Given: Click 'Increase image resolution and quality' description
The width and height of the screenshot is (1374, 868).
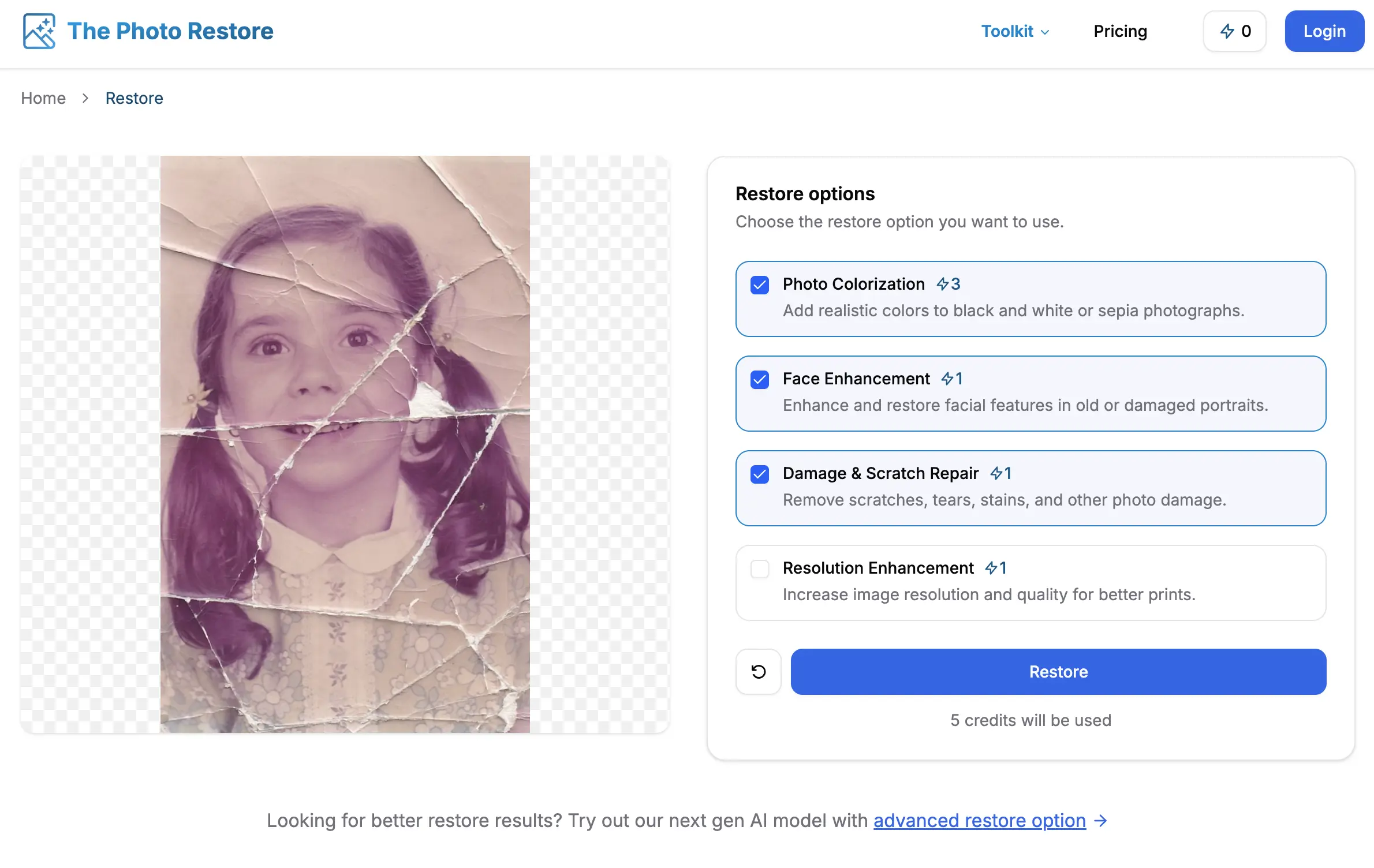Looking at the screenshot, I should [989, 594].
